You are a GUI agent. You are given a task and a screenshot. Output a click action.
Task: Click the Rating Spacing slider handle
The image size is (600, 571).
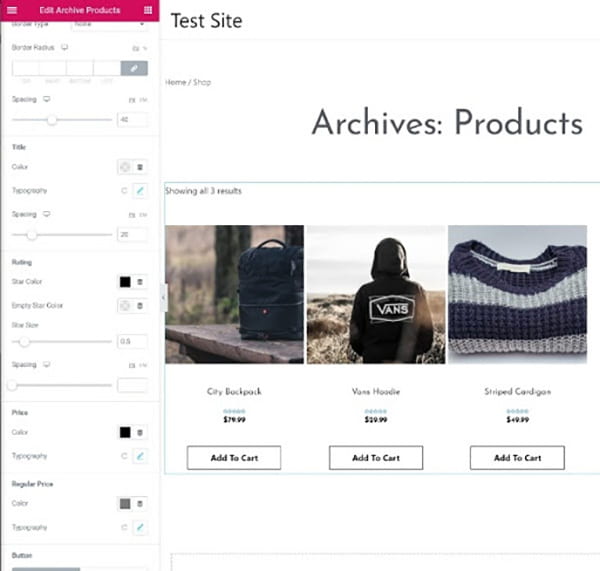[12, 385]
